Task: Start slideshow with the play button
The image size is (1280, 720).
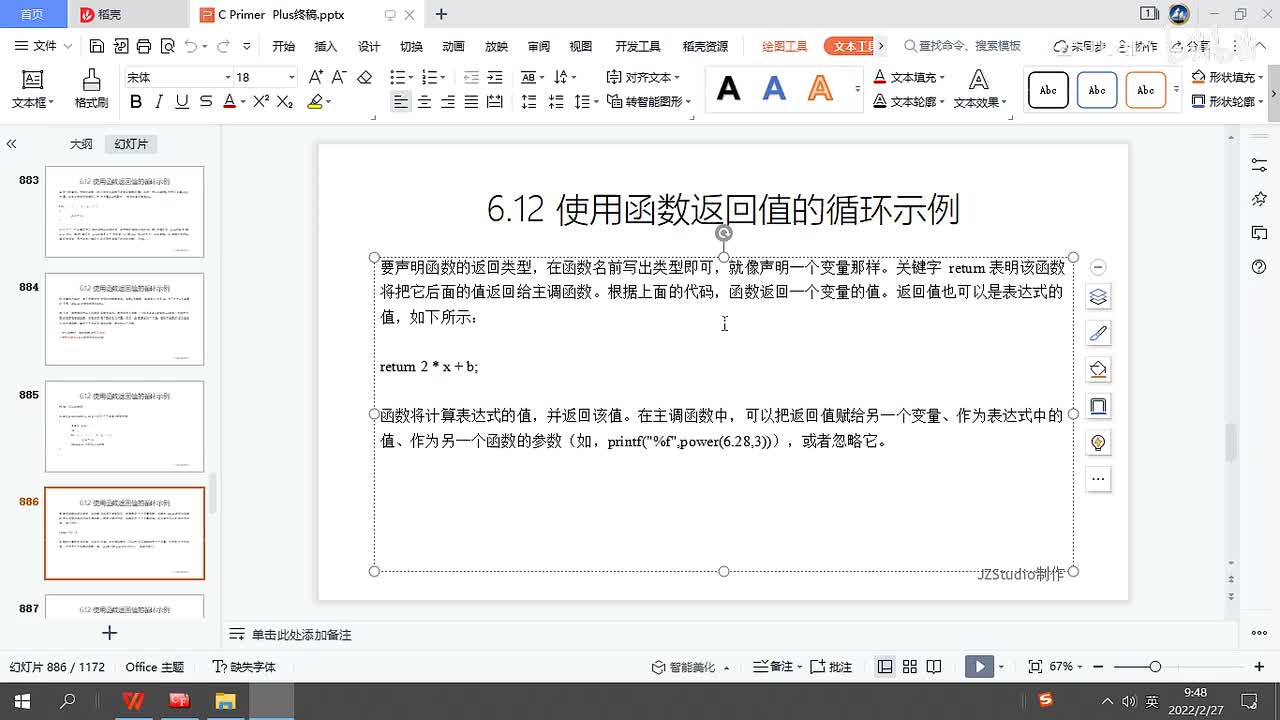Action: point(979,666)
